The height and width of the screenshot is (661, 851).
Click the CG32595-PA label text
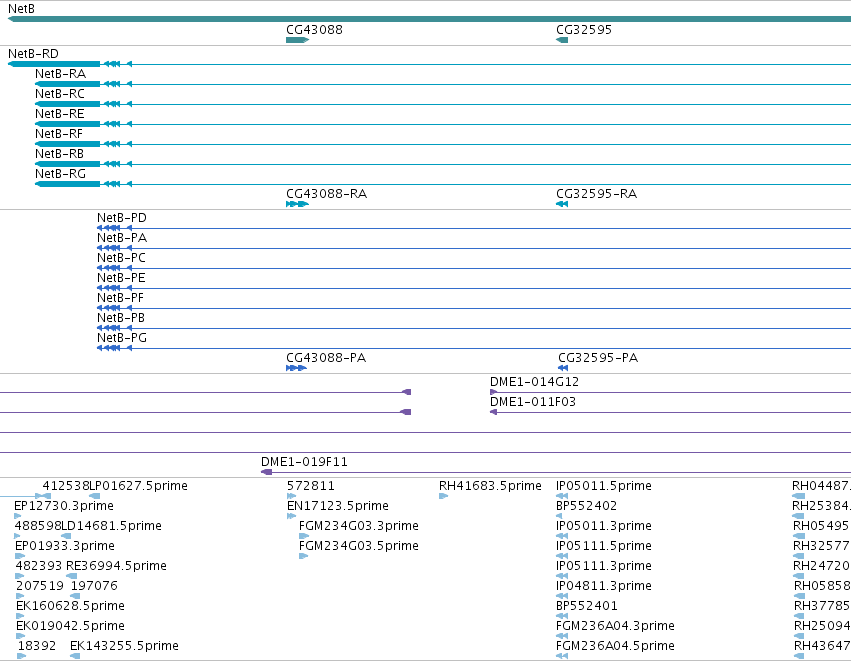click(598, 358)
